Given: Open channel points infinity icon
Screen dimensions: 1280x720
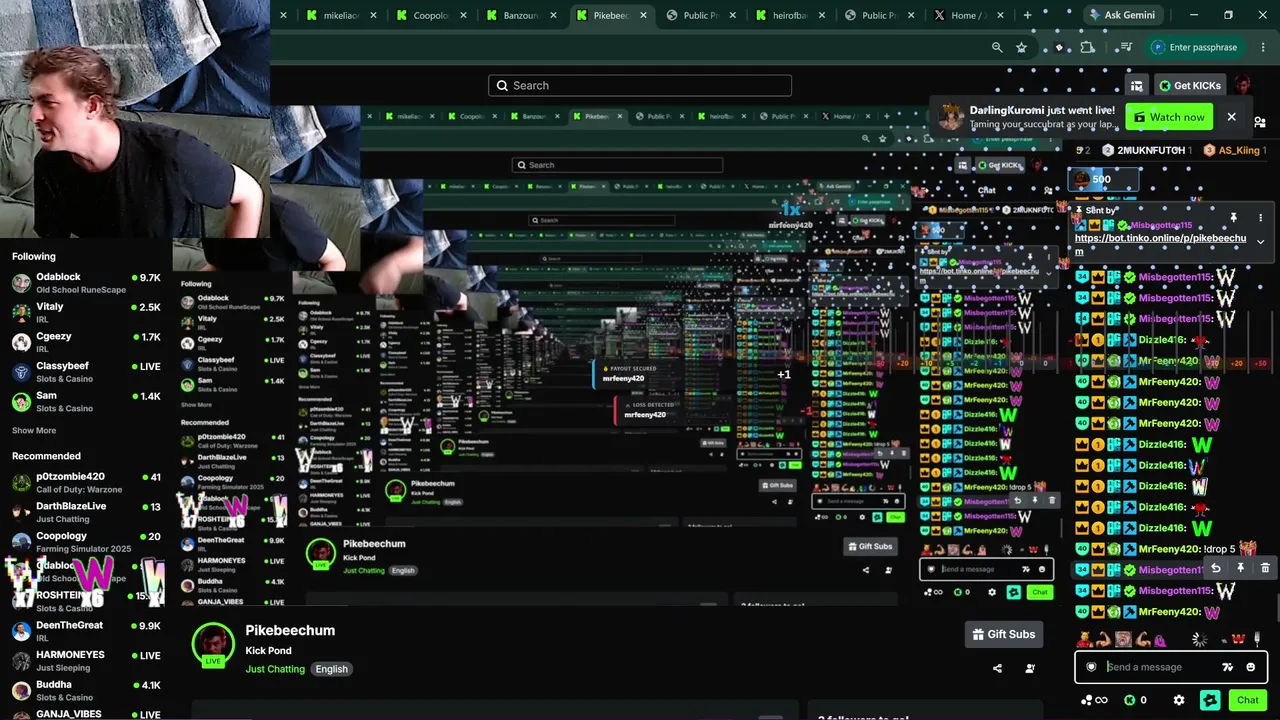Looking at the screenshot, I should point(1095,700).
